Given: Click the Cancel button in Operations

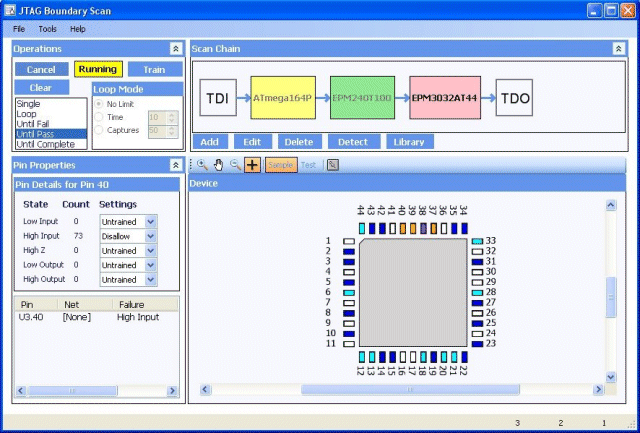Looking at the screenshot, I should pos(41,69).
